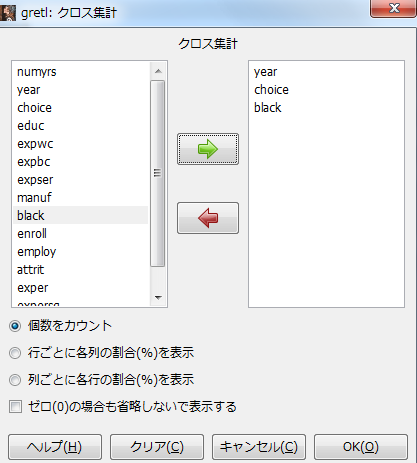Select choice in the right selected list
Screen dimensions: 417x463
click(x=326, y=90)
